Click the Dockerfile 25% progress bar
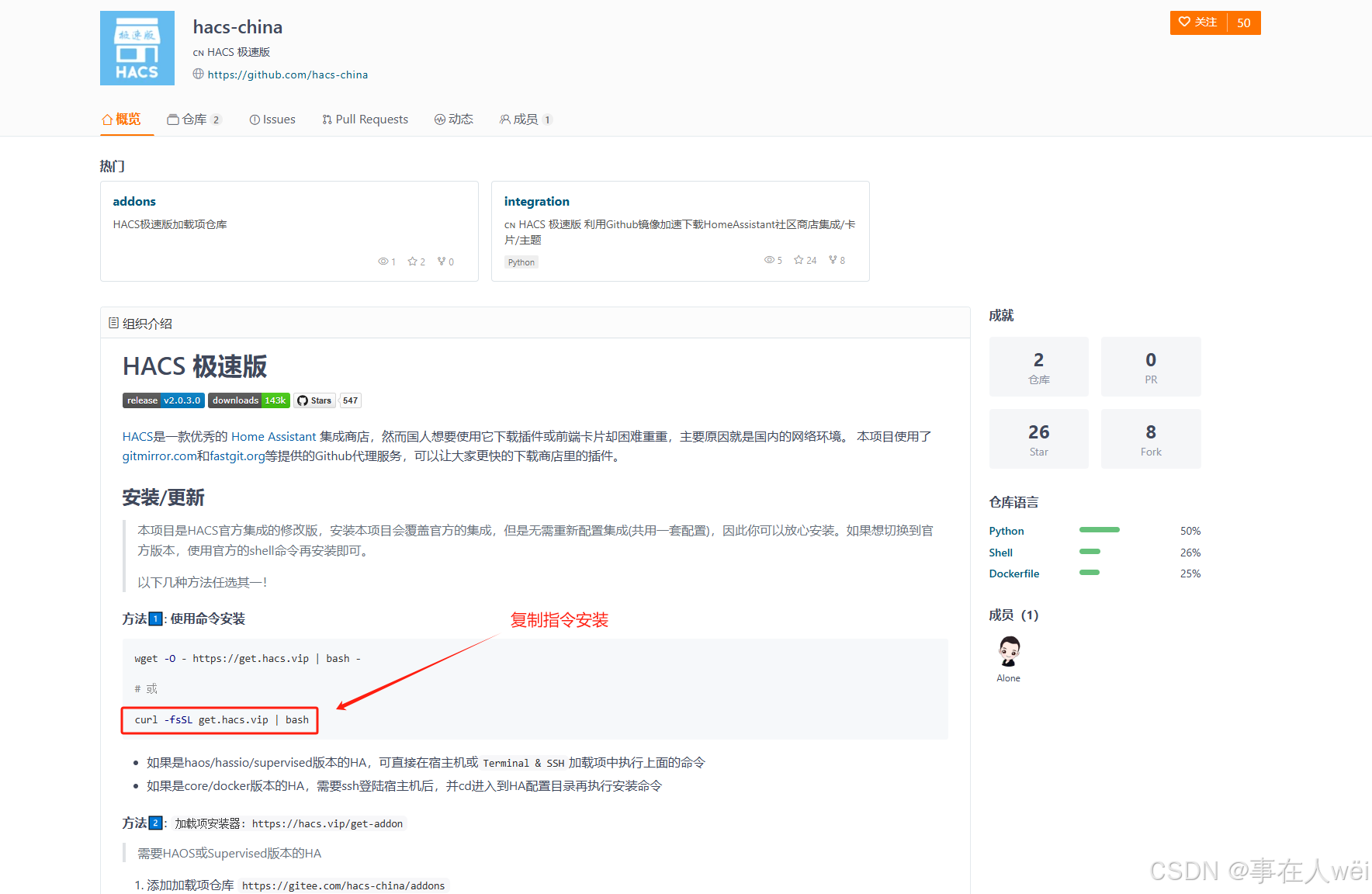The image size is (1372, 894). point(1090,573)
